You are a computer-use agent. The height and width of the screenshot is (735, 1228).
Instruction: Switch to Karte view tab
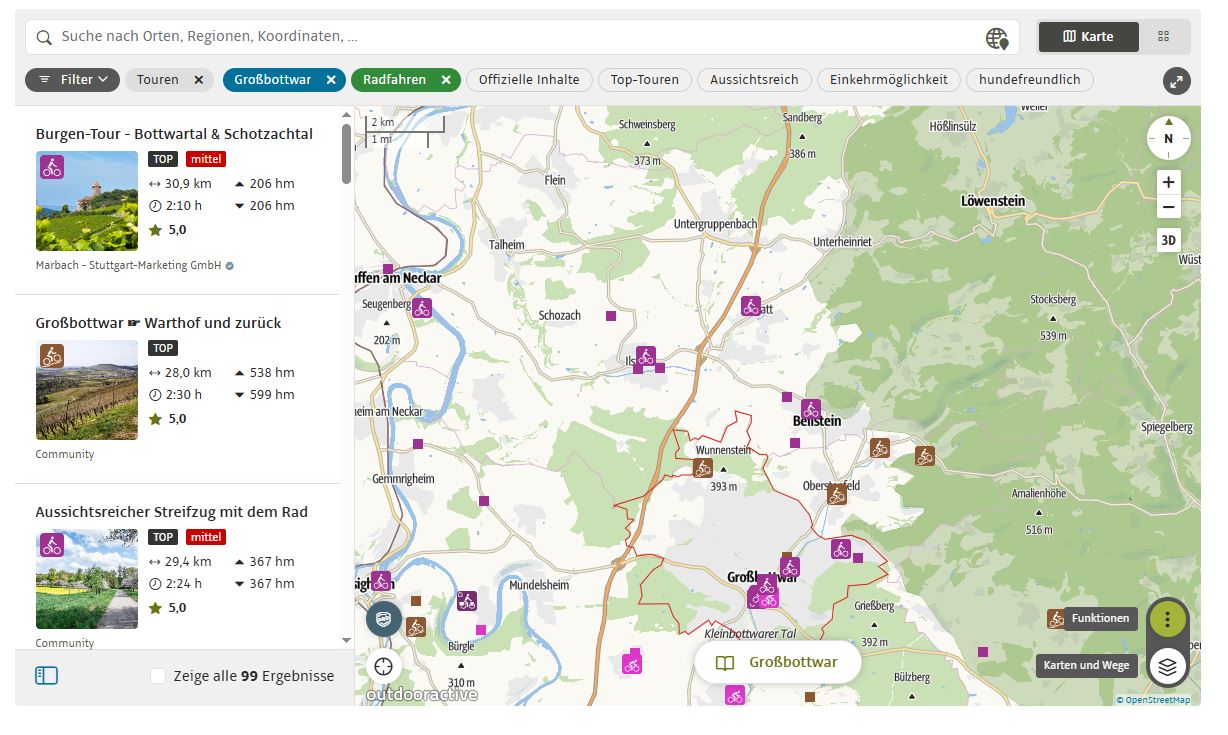(1088, 37)
